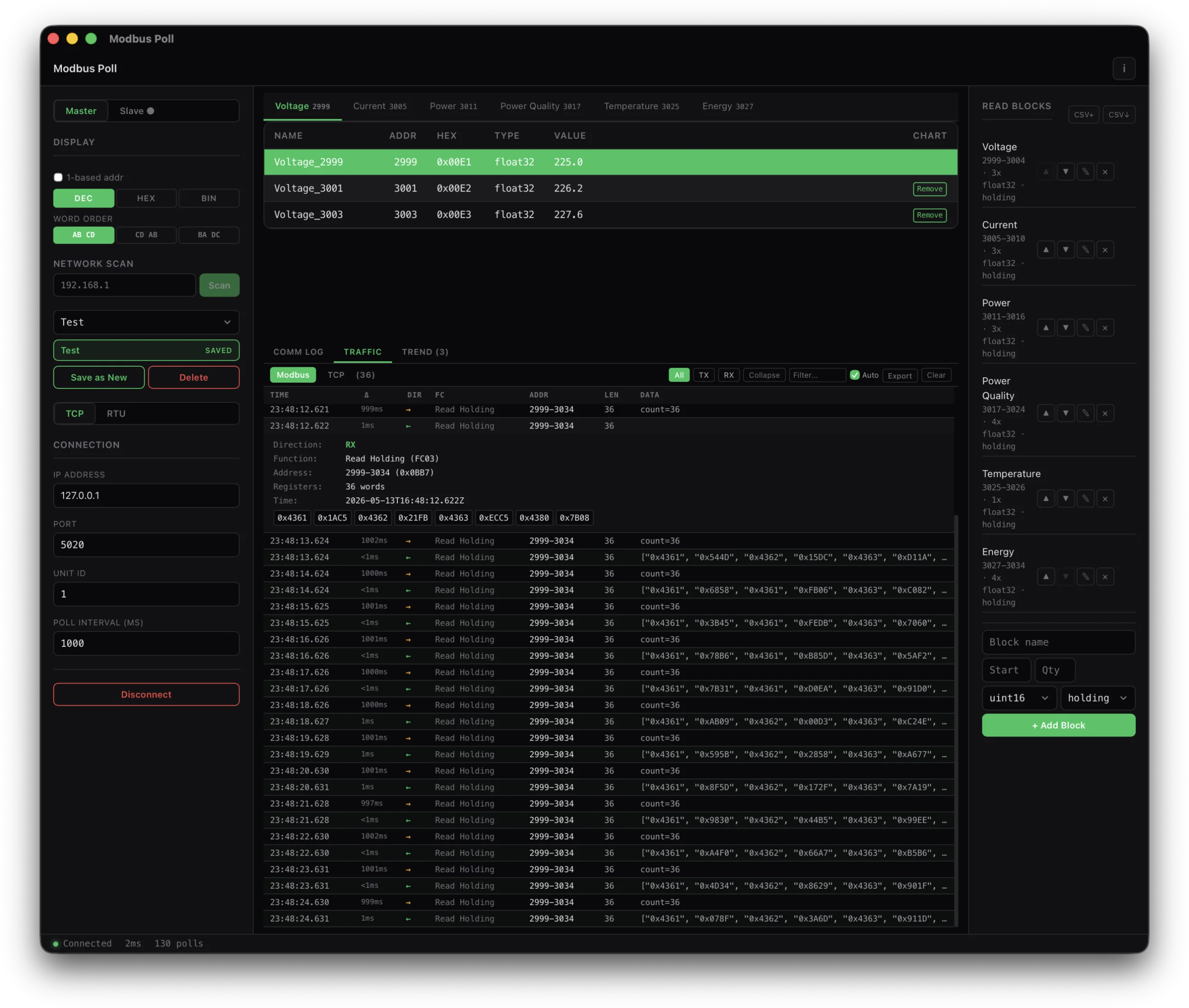Click the Disconnect button

point(146,694)
